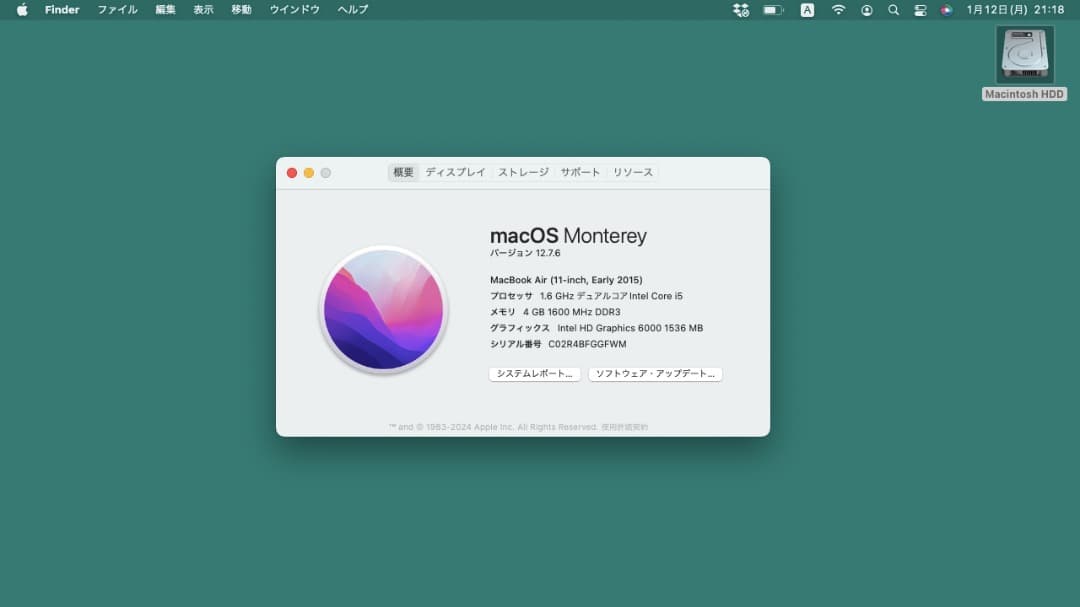The width and height of the screenshot is (1080, 607).
Task: Open Control Center
Action: click(920, 10)
